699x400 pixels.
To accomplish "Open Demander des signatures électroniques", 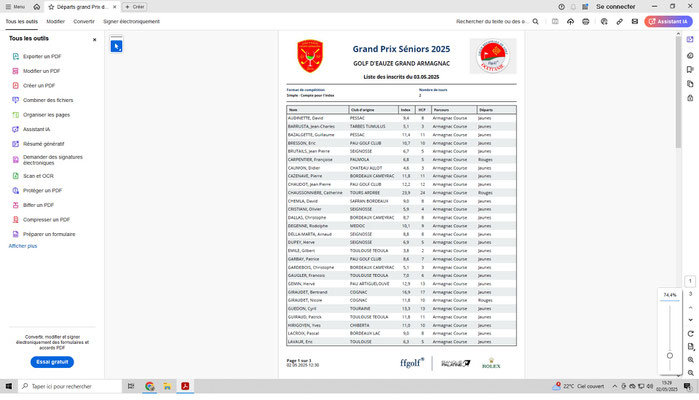I will tap(53, 160).
